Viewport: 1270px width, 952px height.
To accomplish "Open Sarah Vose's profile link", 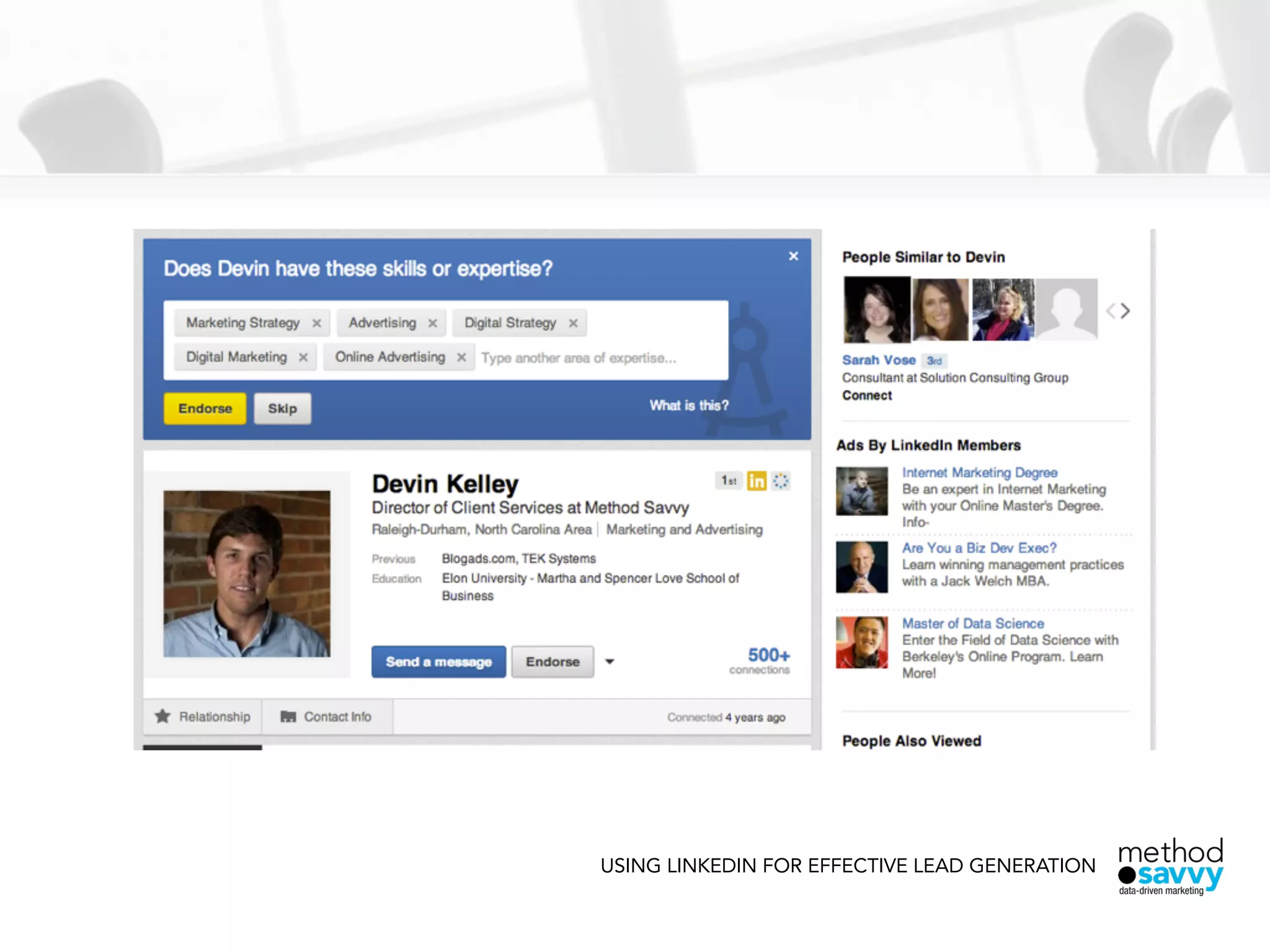I will pos(879,360).
